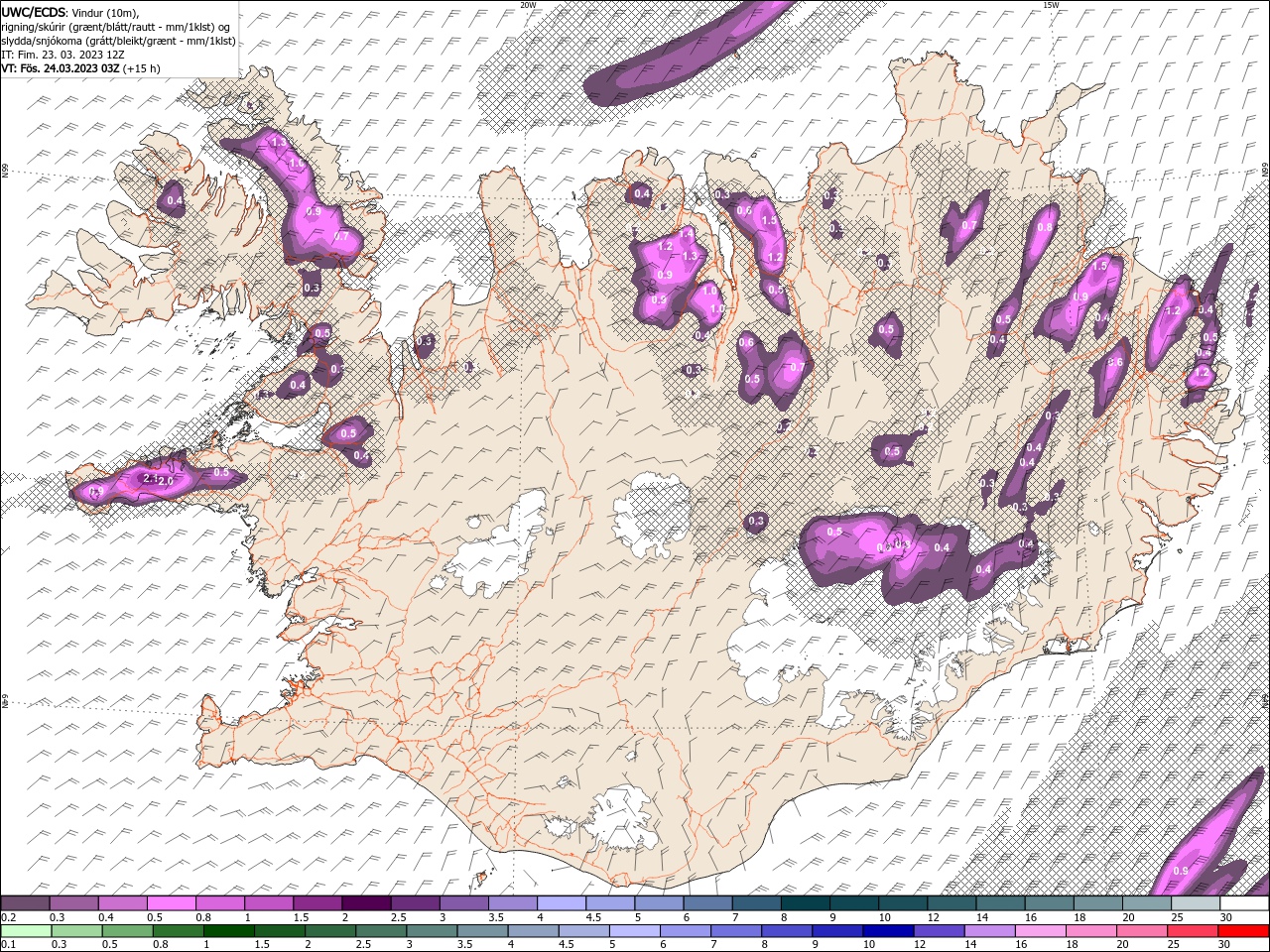This screenshot has height=952, width=1270.
Task: Click the 'VT: Fös. 24.03.2023 03Z (+15 h)' line
Action: [x=80, y=68]
